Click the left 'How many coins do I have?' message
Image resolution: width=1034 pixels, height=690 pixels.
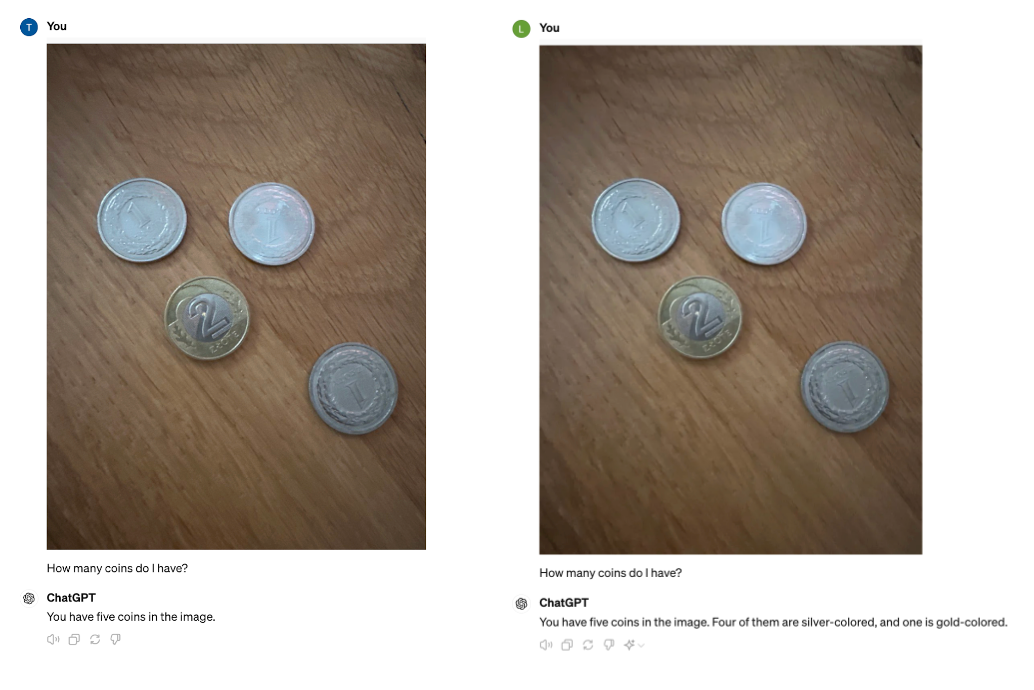pos(117,568)
